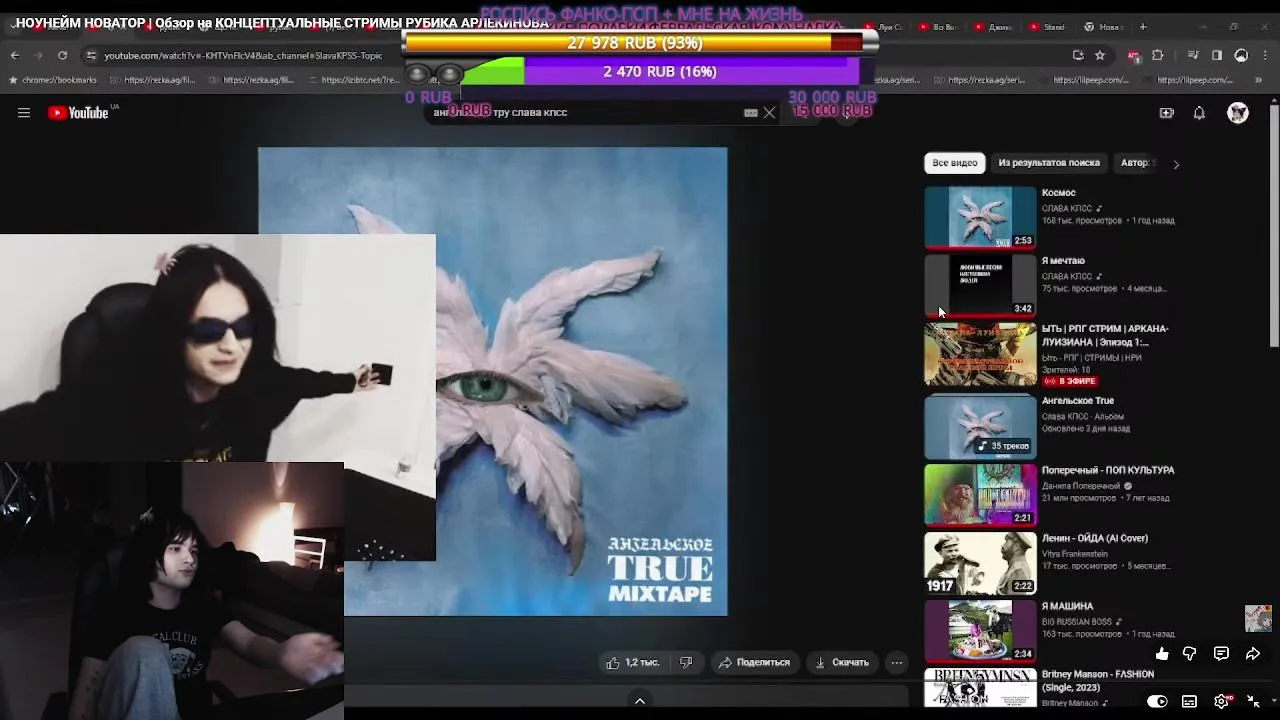1280x720 pixels.
Task: Open the three-dot more actions menu under the video
Action: click(897, 662)
